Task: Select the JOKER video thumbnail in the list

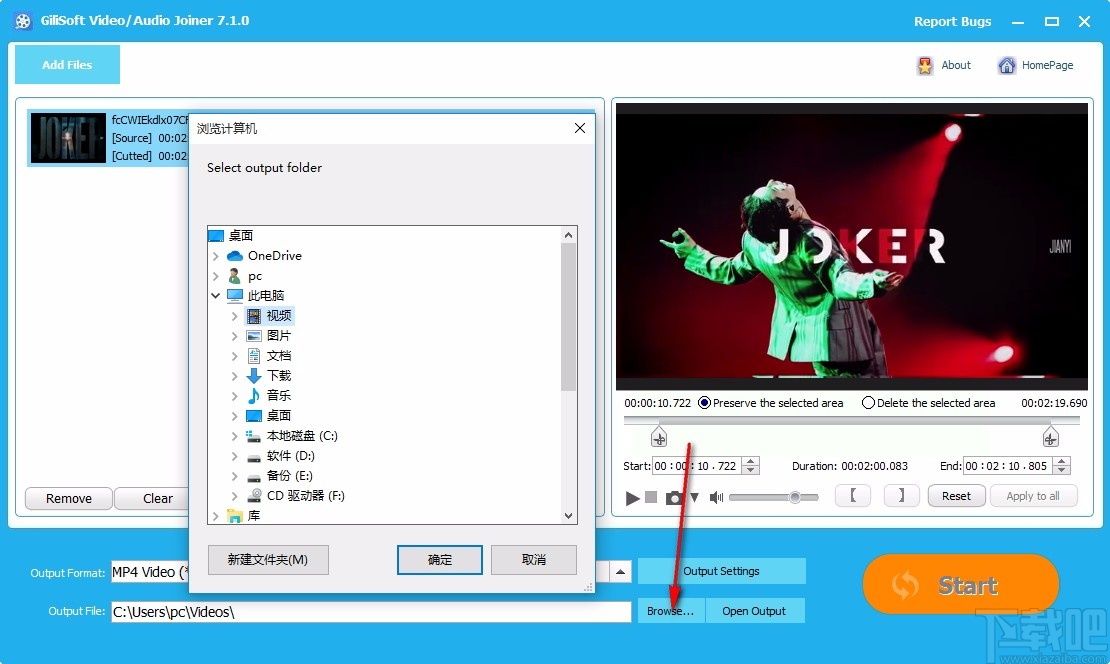Action: (68, 137)
